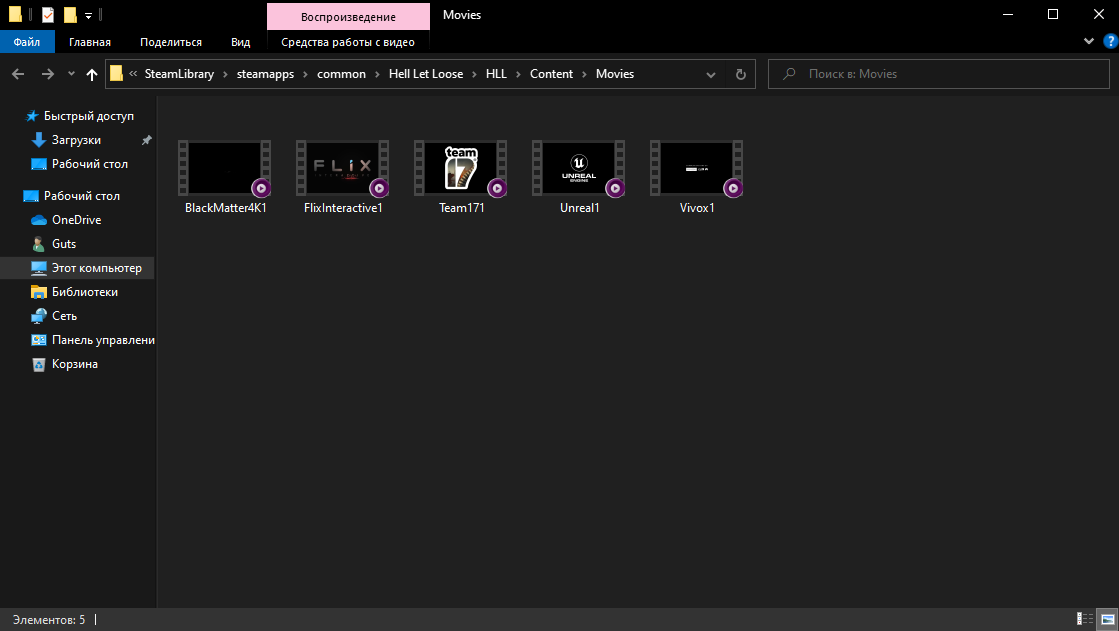
Task: Expand chevron after Content in breadcrumb
Action: click(x=584, y=74)
